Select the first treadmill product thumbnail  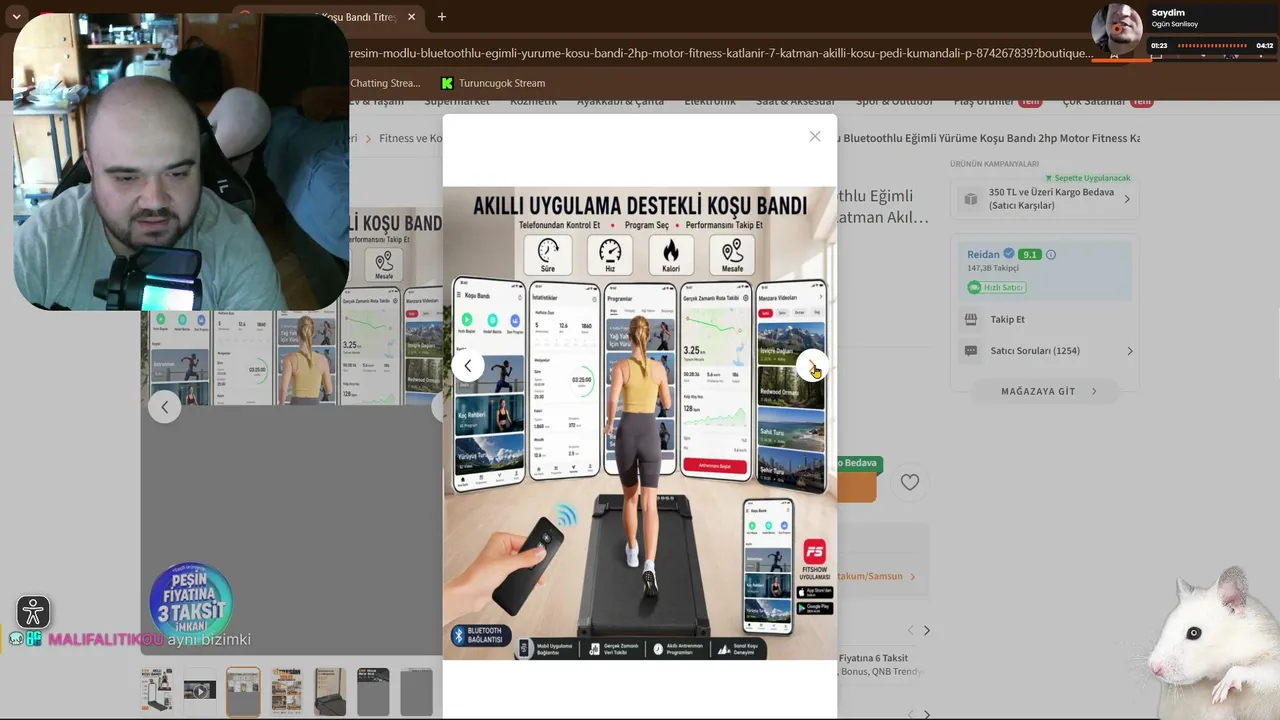click(157, 691)
